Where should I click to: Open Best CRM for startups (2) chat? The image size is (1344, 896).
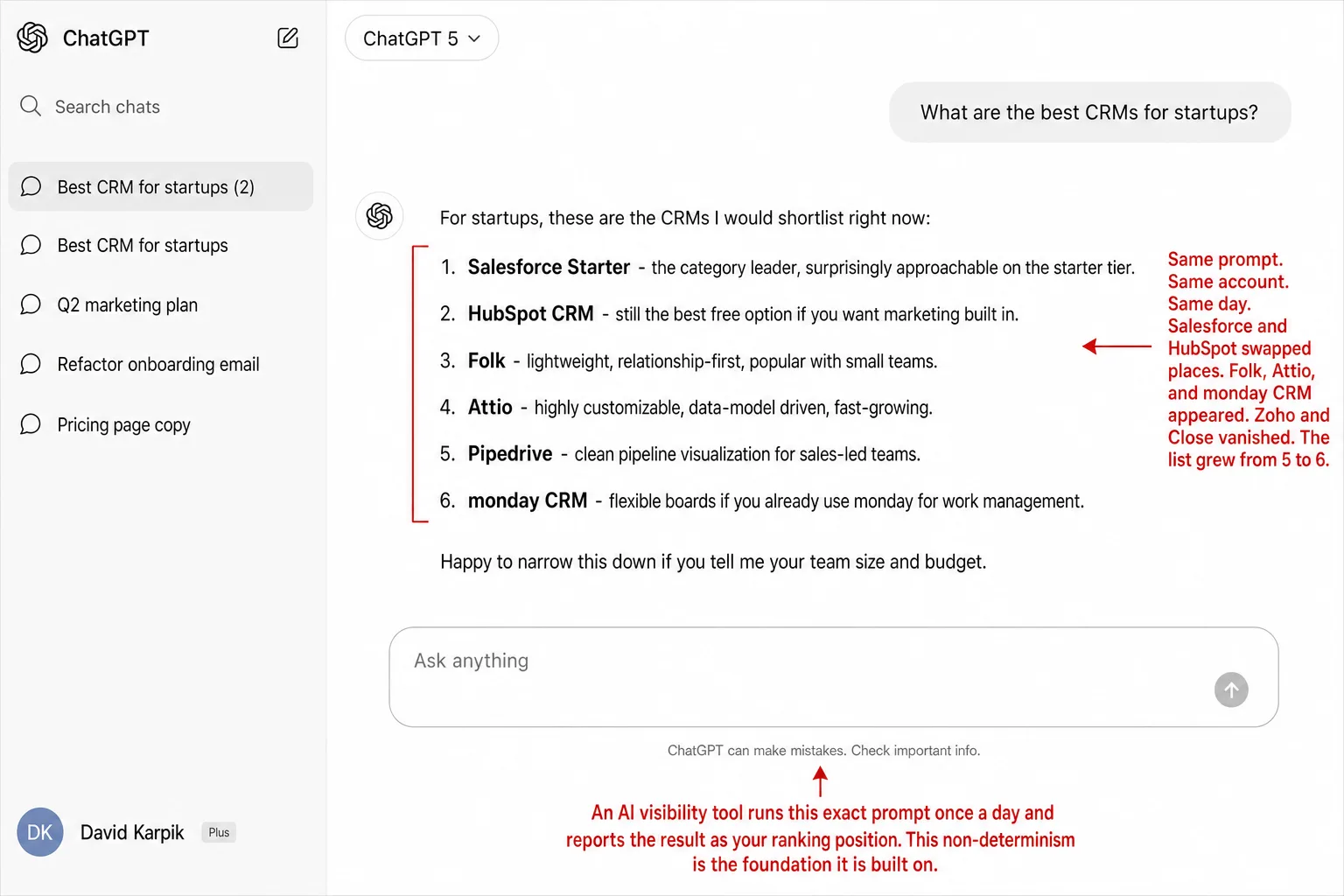click(161, 186)
